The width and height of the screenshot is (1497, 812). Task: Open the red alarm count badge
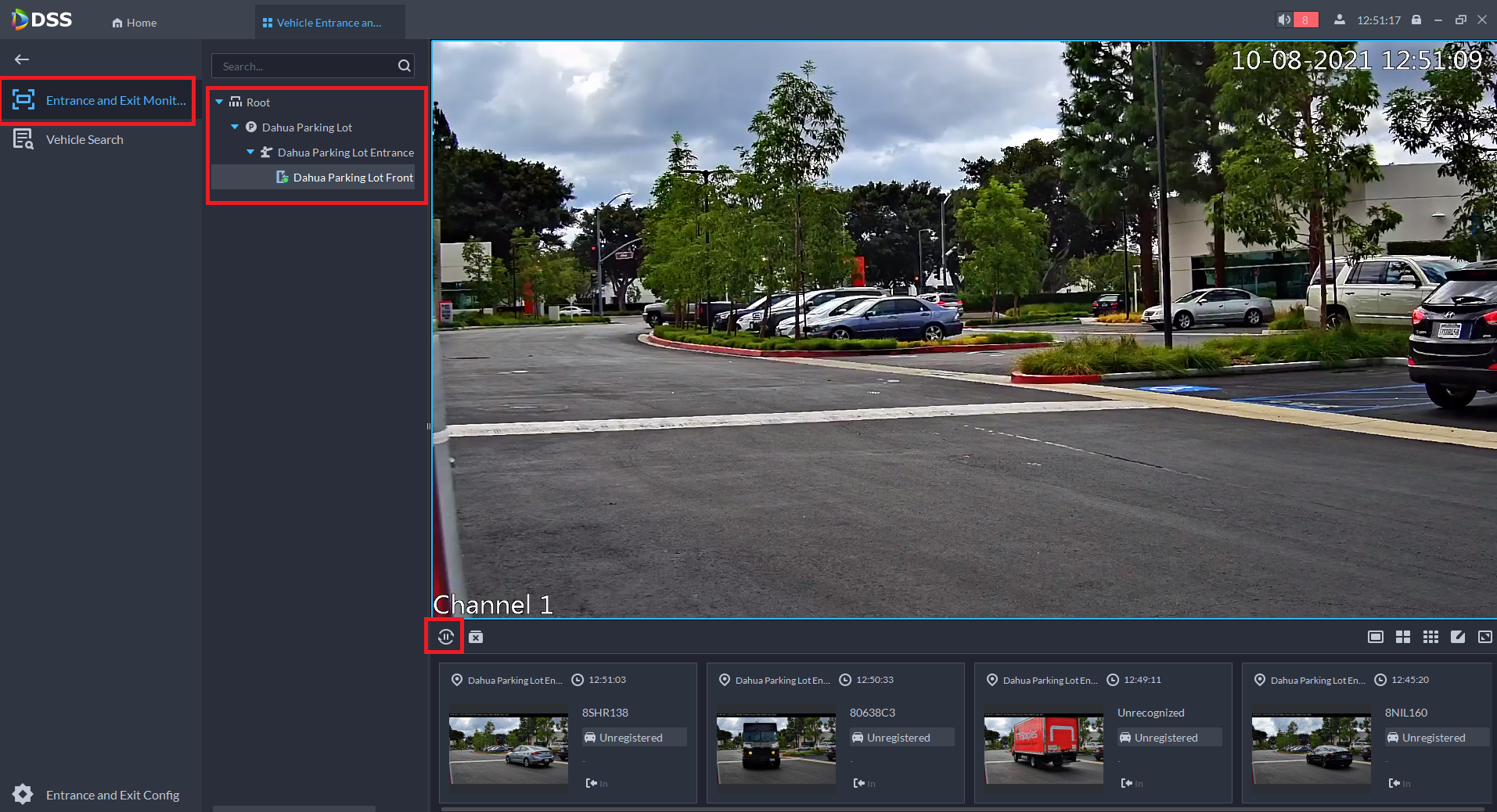point(1305,20)
